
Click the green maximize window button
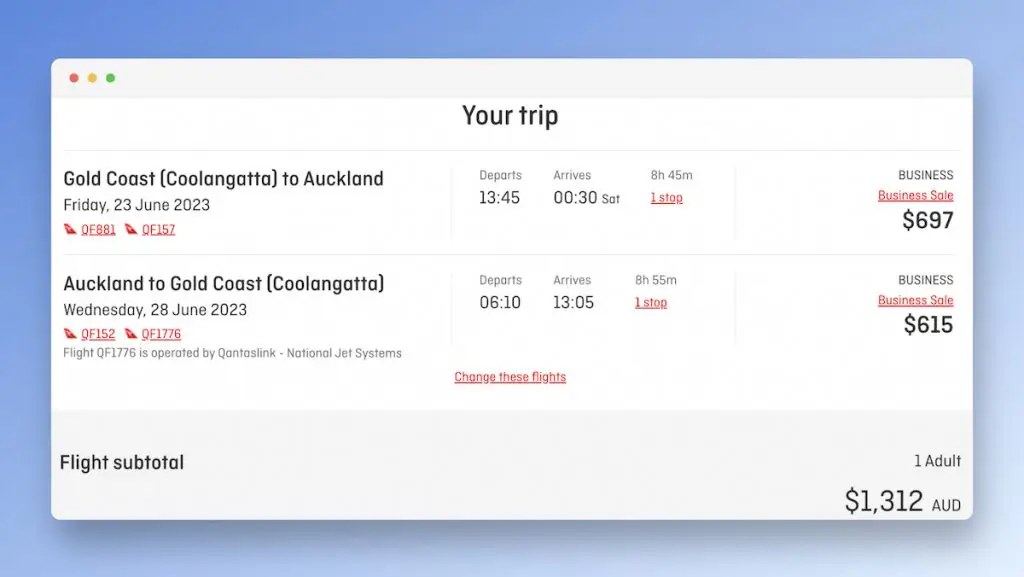click(x=110, y=78)
